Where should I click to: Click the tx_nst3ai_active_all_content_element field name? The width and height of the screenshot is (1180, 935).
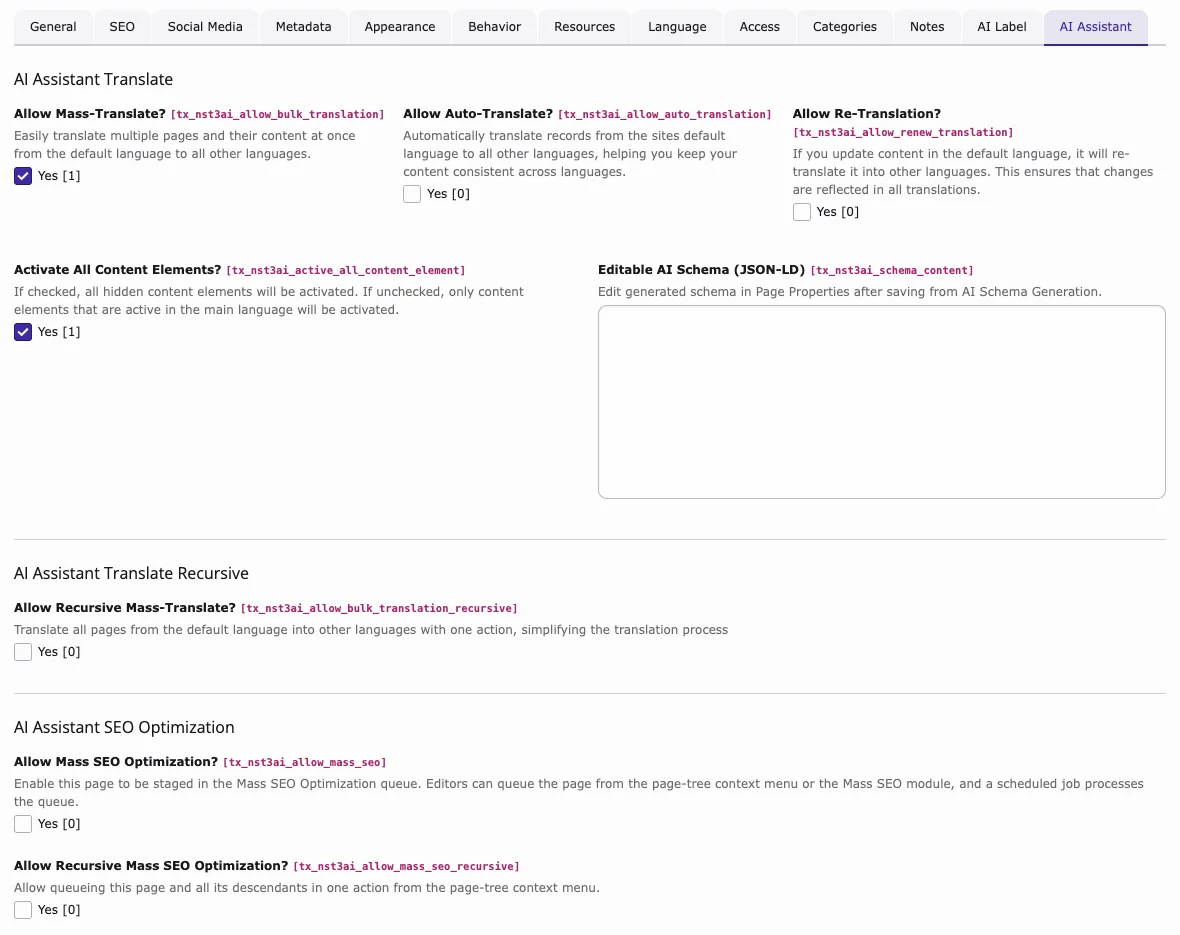tap(346, 270)
